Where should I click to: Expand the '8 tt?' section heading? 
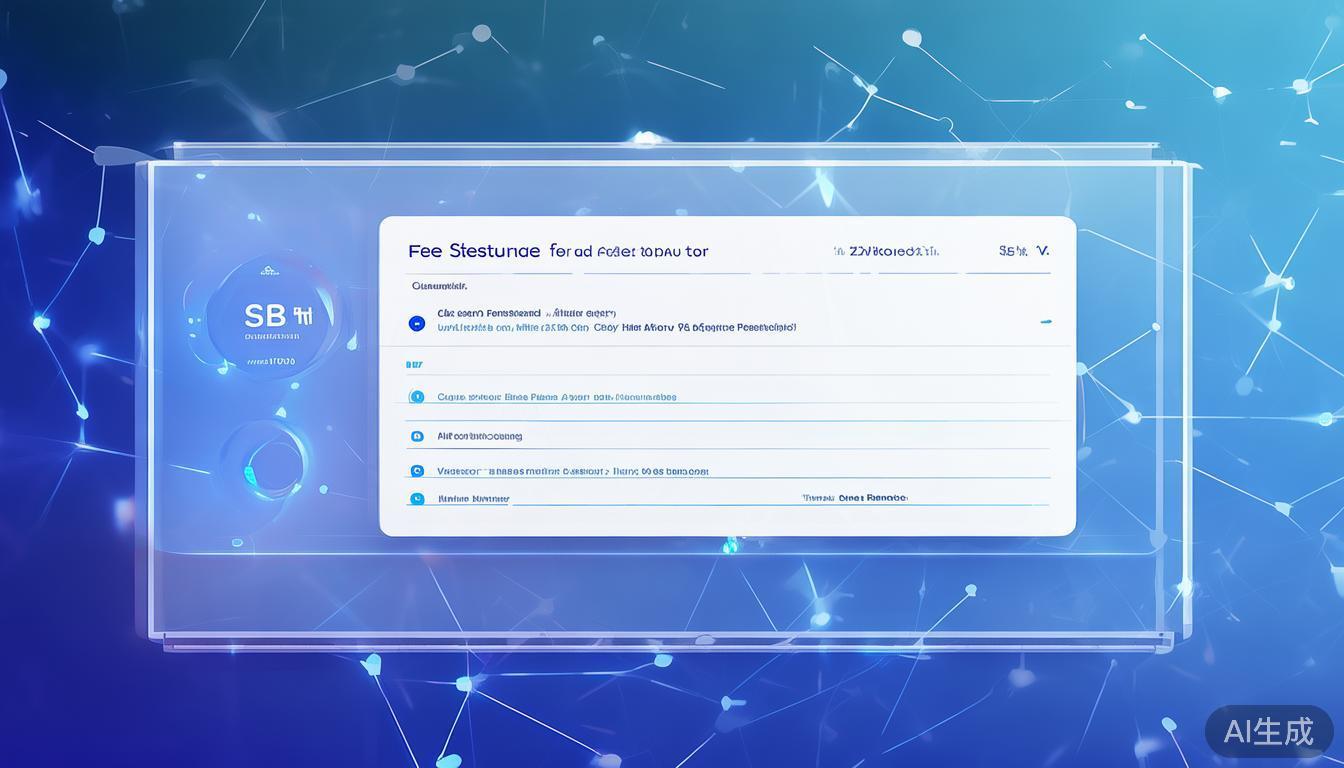pos(414,364)
